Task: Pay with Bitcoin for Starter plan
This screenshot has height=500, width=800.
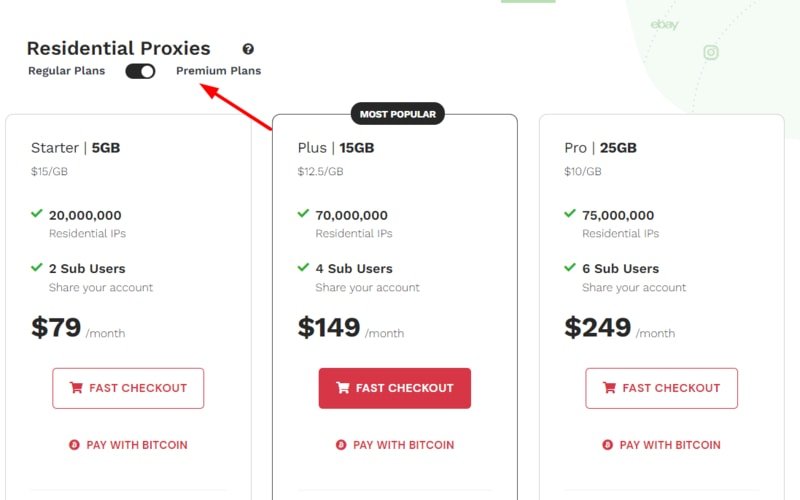Action: [x=128, y=445]
